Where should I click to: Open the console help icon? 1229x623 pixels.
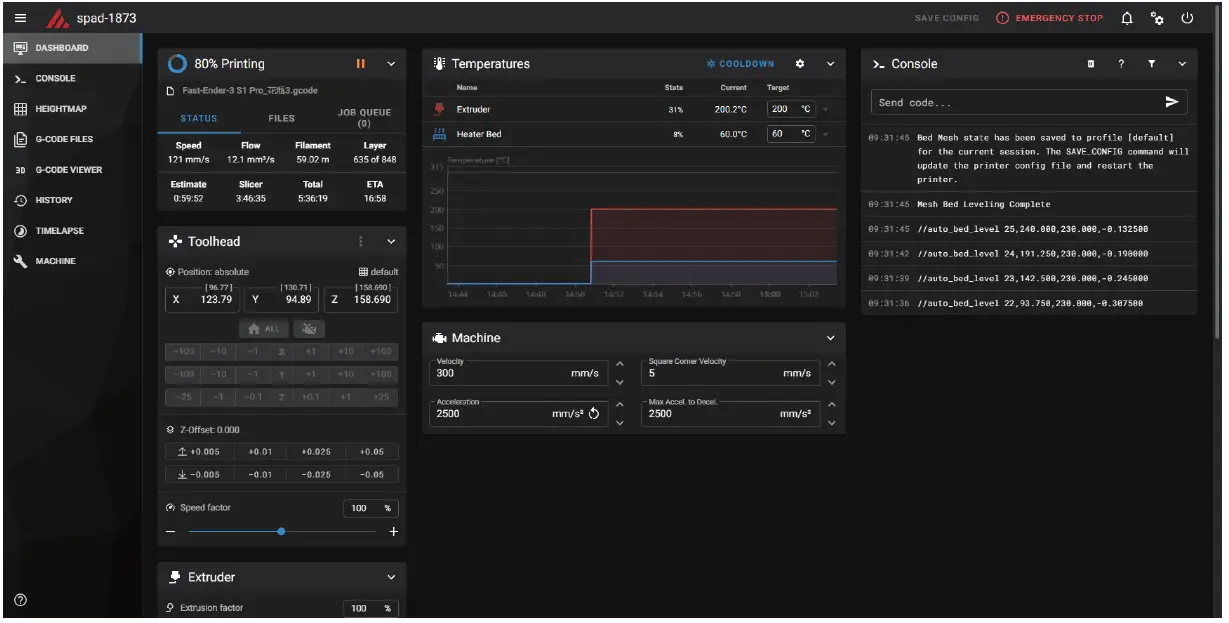(1121, 64)
